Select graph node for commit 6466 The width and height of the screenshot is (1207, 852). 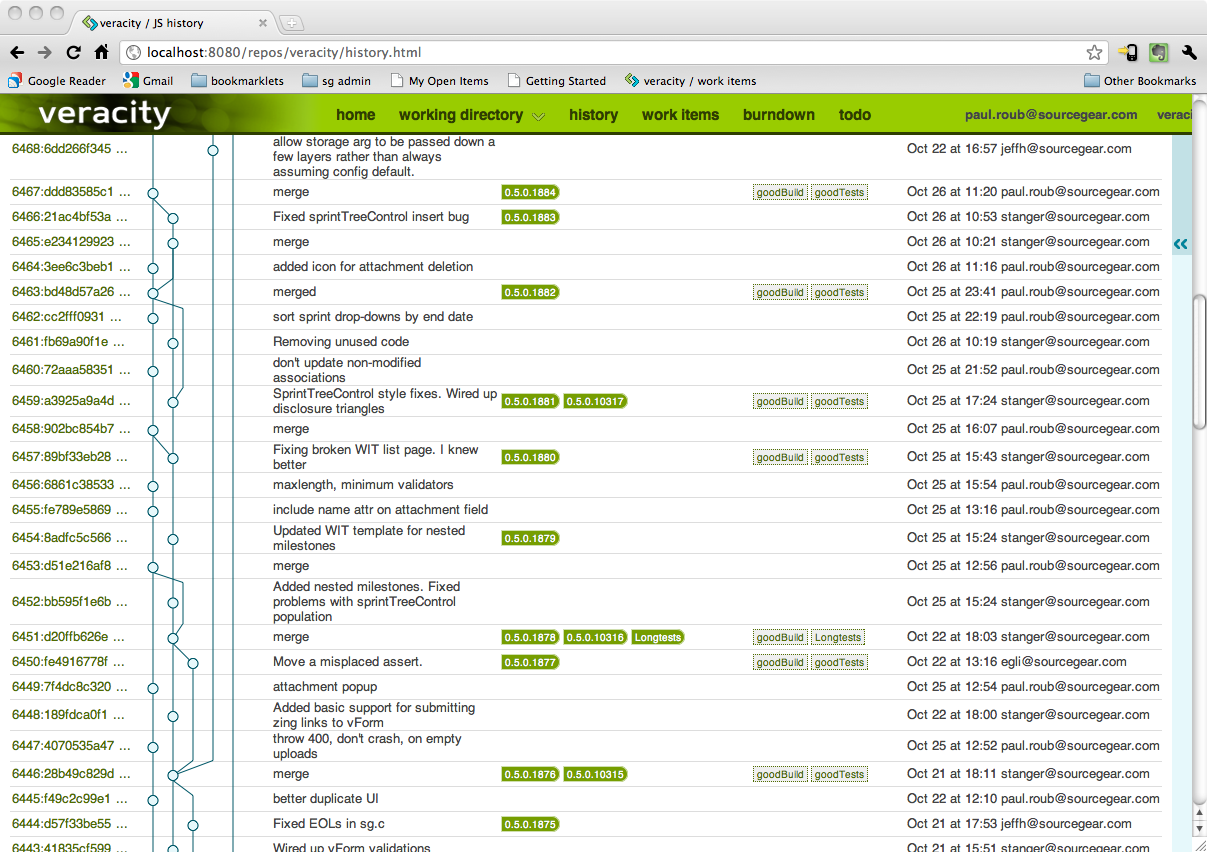pyautogui.click(x=173, y=217)
